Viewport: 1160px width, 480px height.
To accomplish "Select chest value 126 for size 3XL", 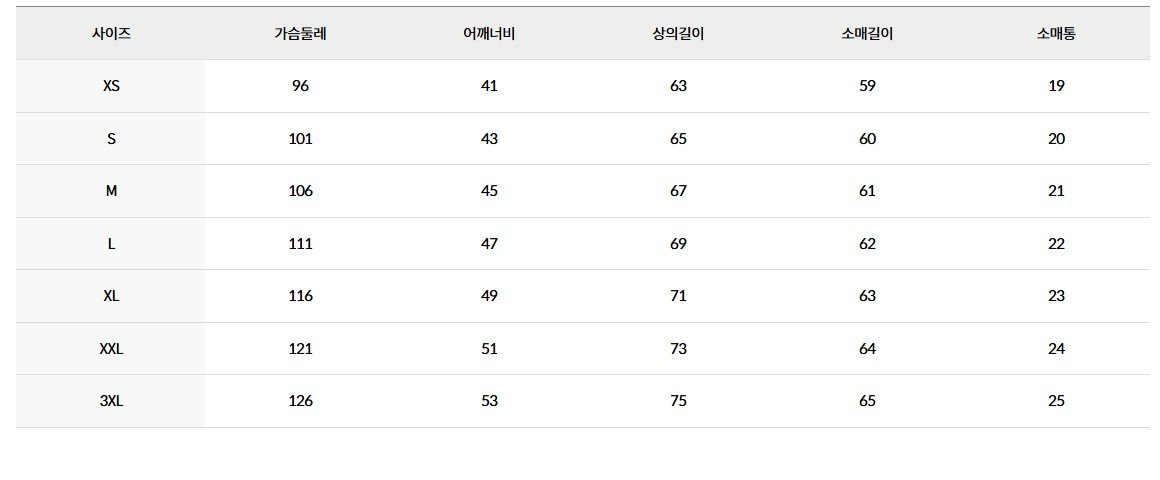I will [300, 401].
